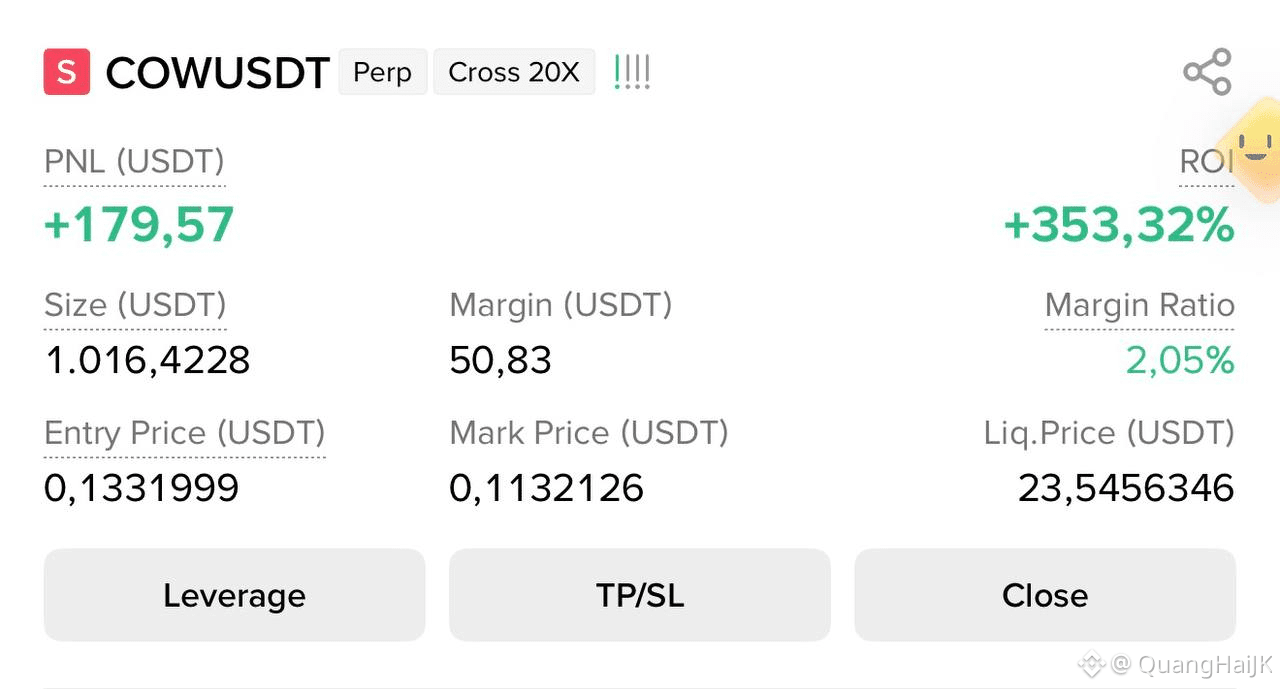The height and width of the screenshot is (689, 1280).
Task: Click the 23,5456346 liquidation price value
Action: [1126, 488]
